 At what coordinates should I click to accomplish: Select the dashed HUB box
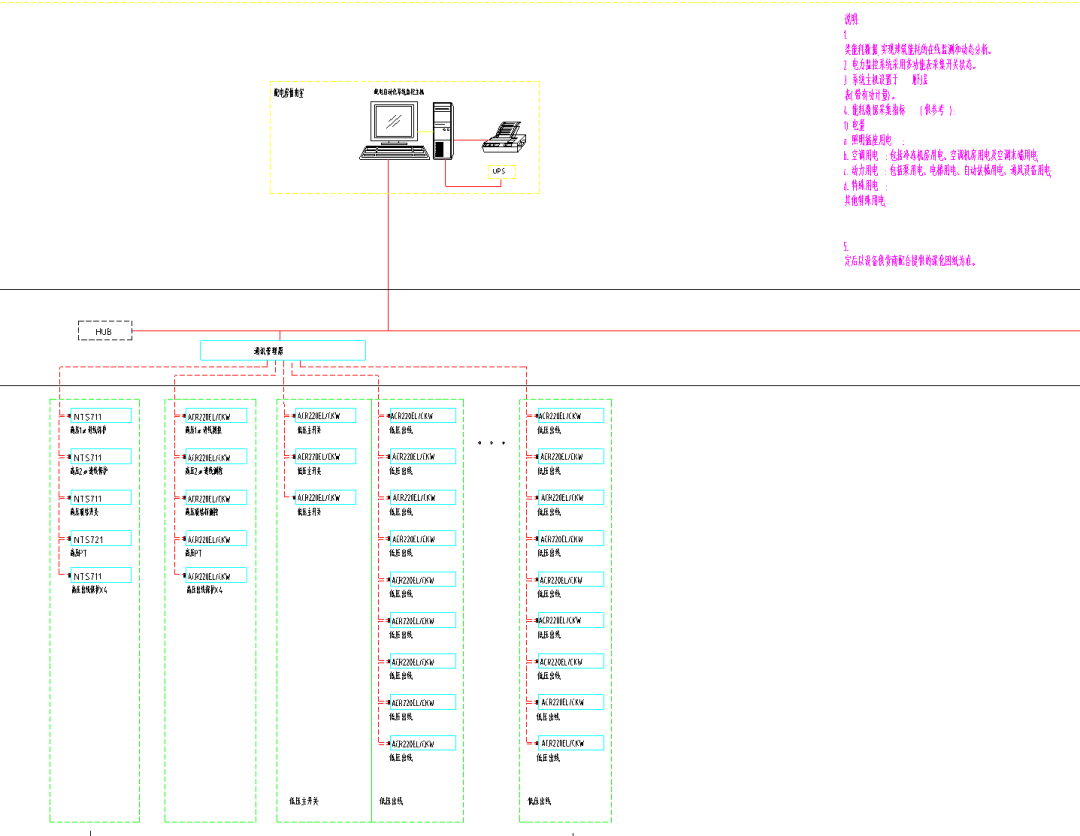point(104,330)
